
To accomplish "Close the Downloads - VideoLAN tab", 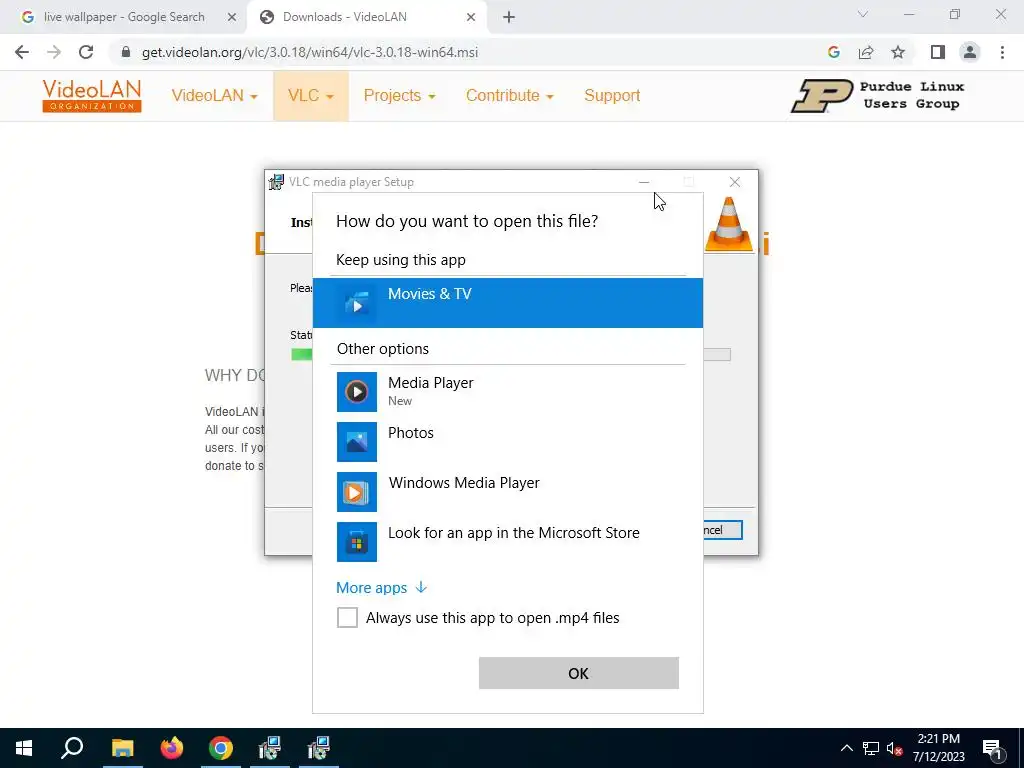I will click(471, 17).
